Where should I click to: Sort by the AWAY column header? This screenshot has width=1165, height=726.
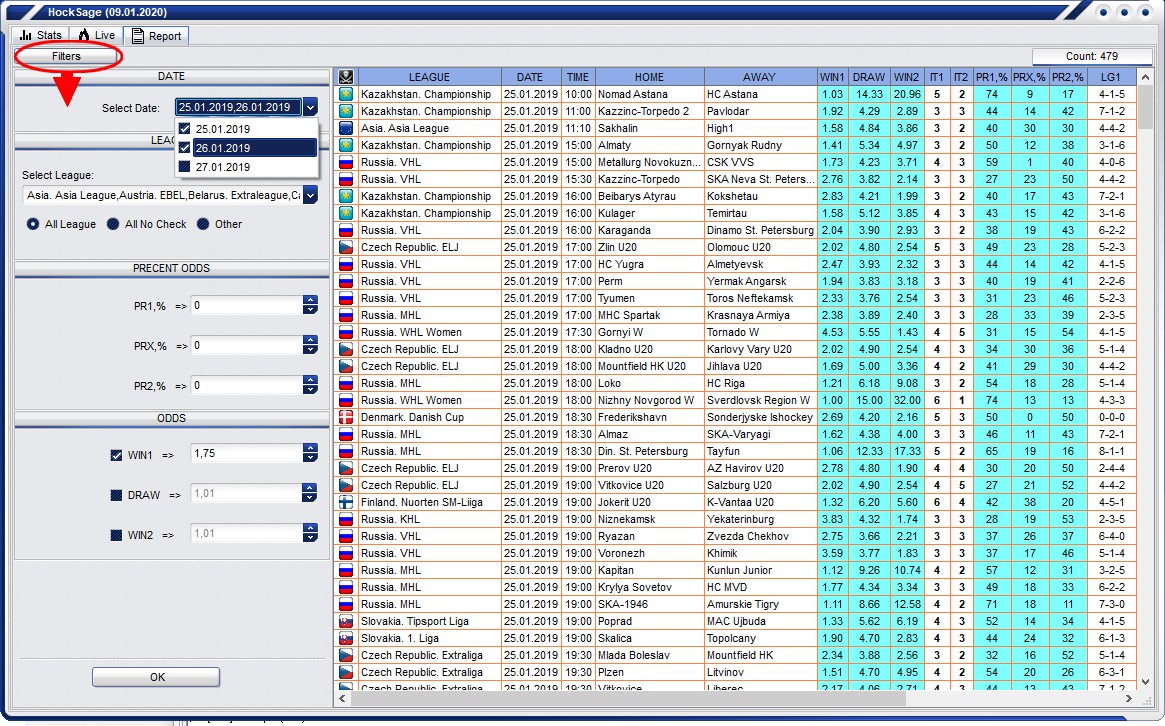click(x=759, y=77)
